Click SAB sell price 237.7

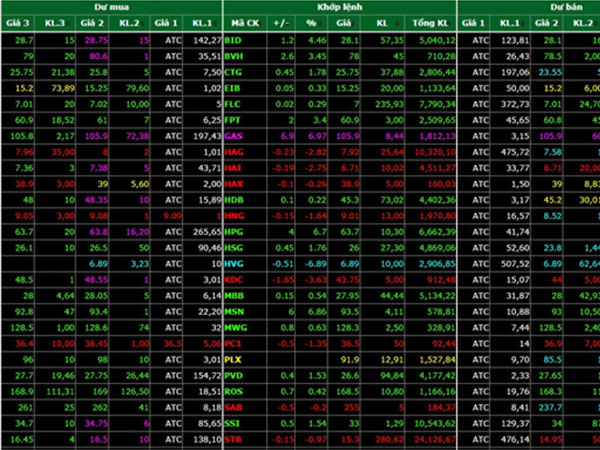[x=550, y=408]
